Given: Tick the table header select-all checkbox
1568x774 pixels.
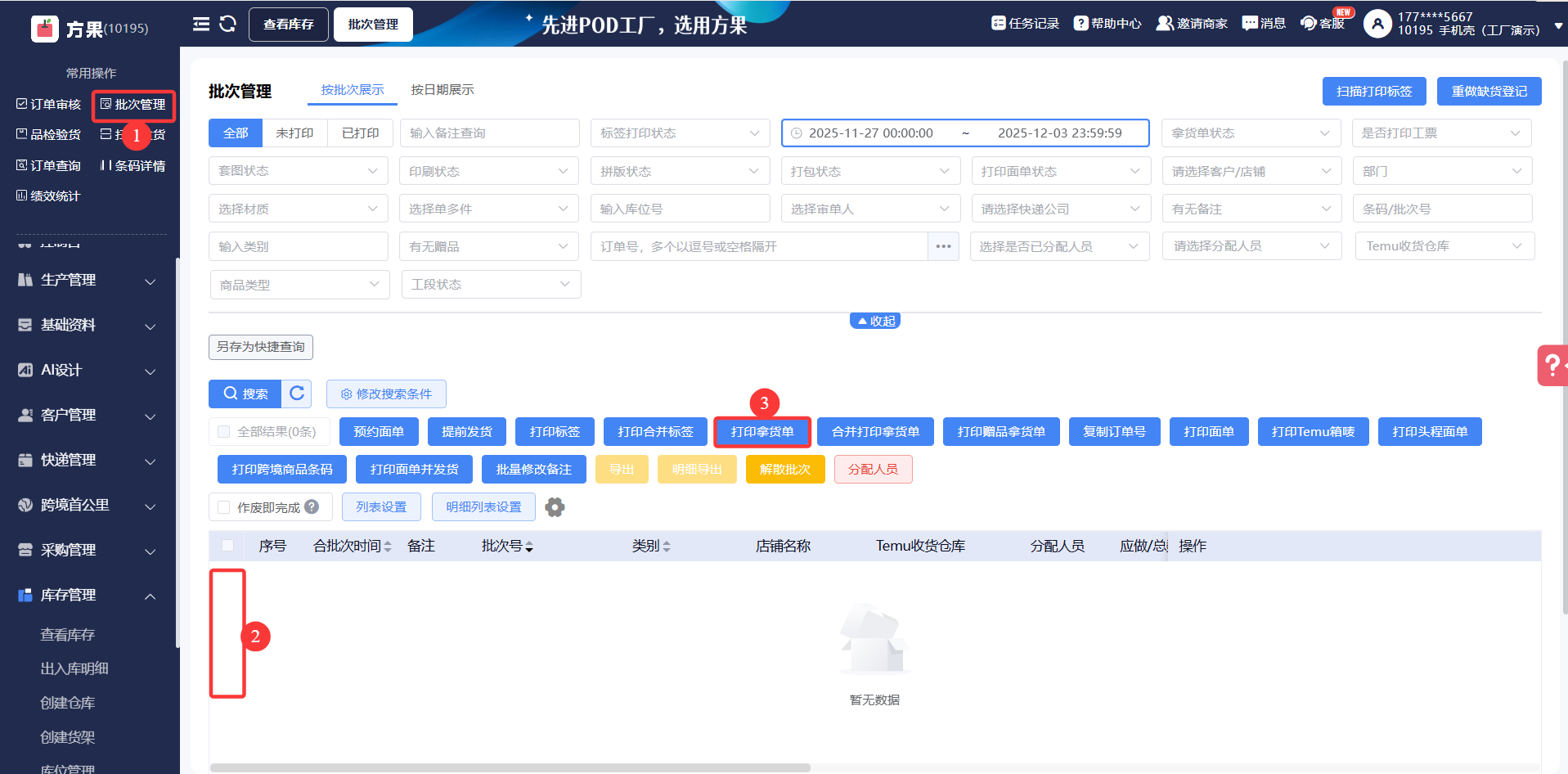Looking at the screenshot, I should pyautogui.click(x=227, y=546).
